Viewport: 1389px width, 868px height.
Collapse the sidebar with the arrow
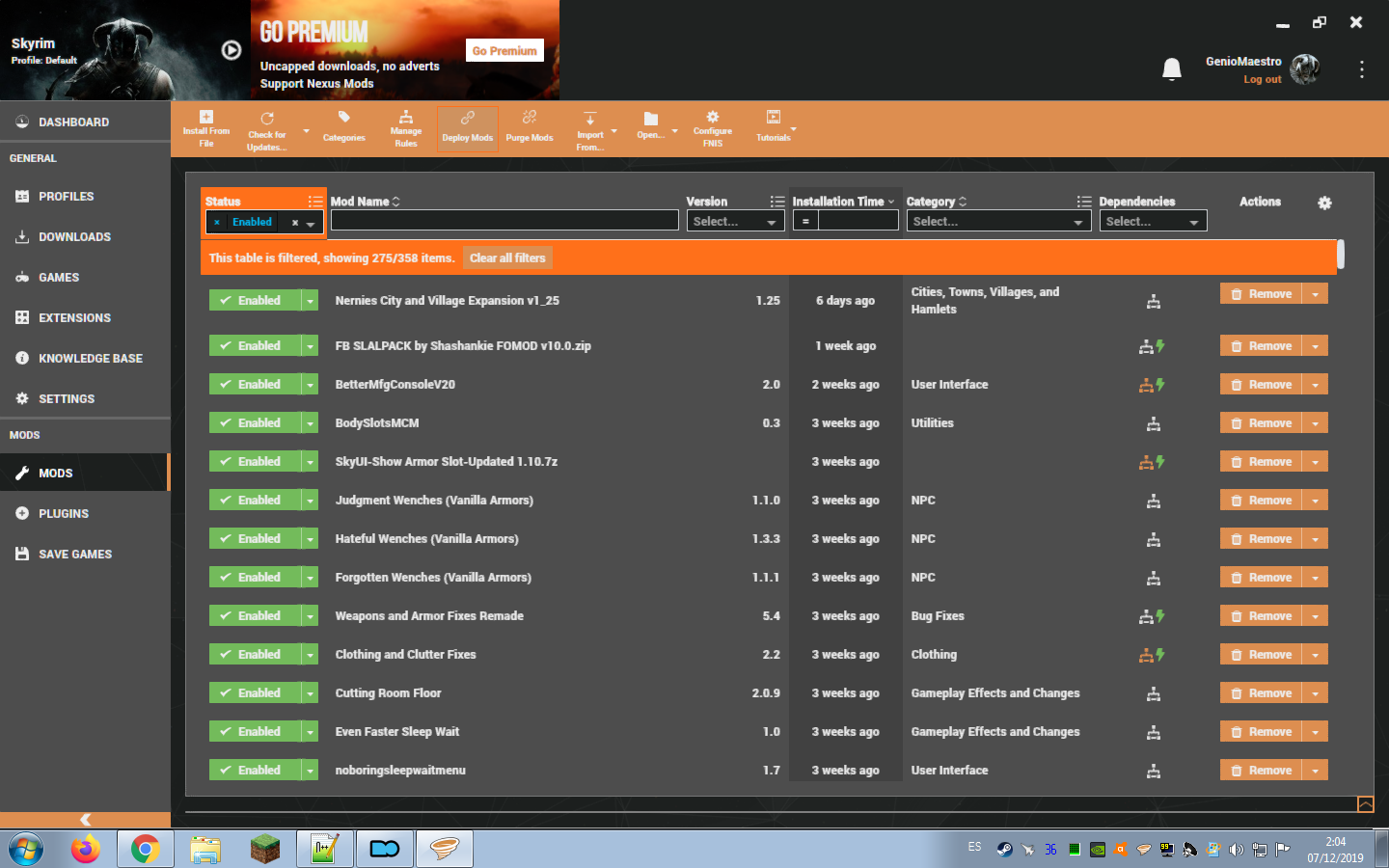[x=85, y=820]
